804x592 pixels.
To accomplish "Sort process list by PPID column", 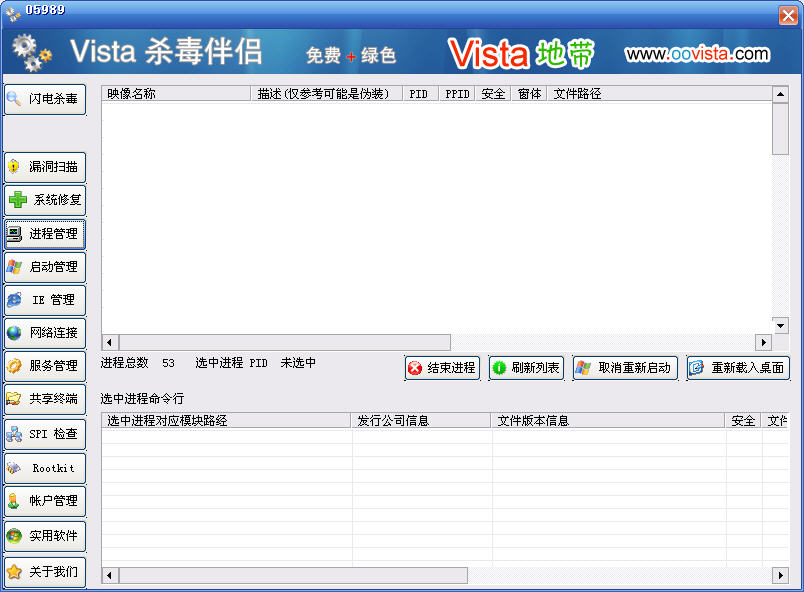I will click(x=457, y=94).
